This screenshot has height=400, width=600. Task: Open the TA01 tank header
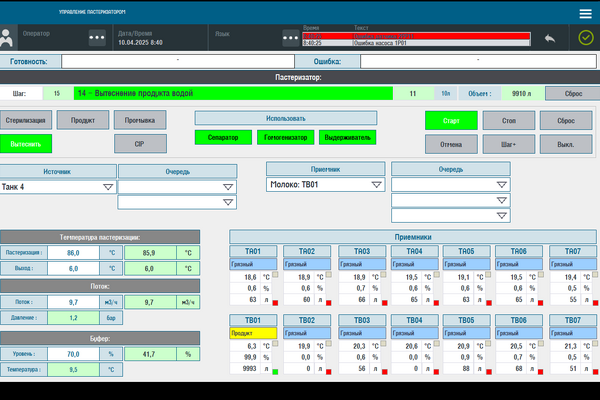point(253,251)
